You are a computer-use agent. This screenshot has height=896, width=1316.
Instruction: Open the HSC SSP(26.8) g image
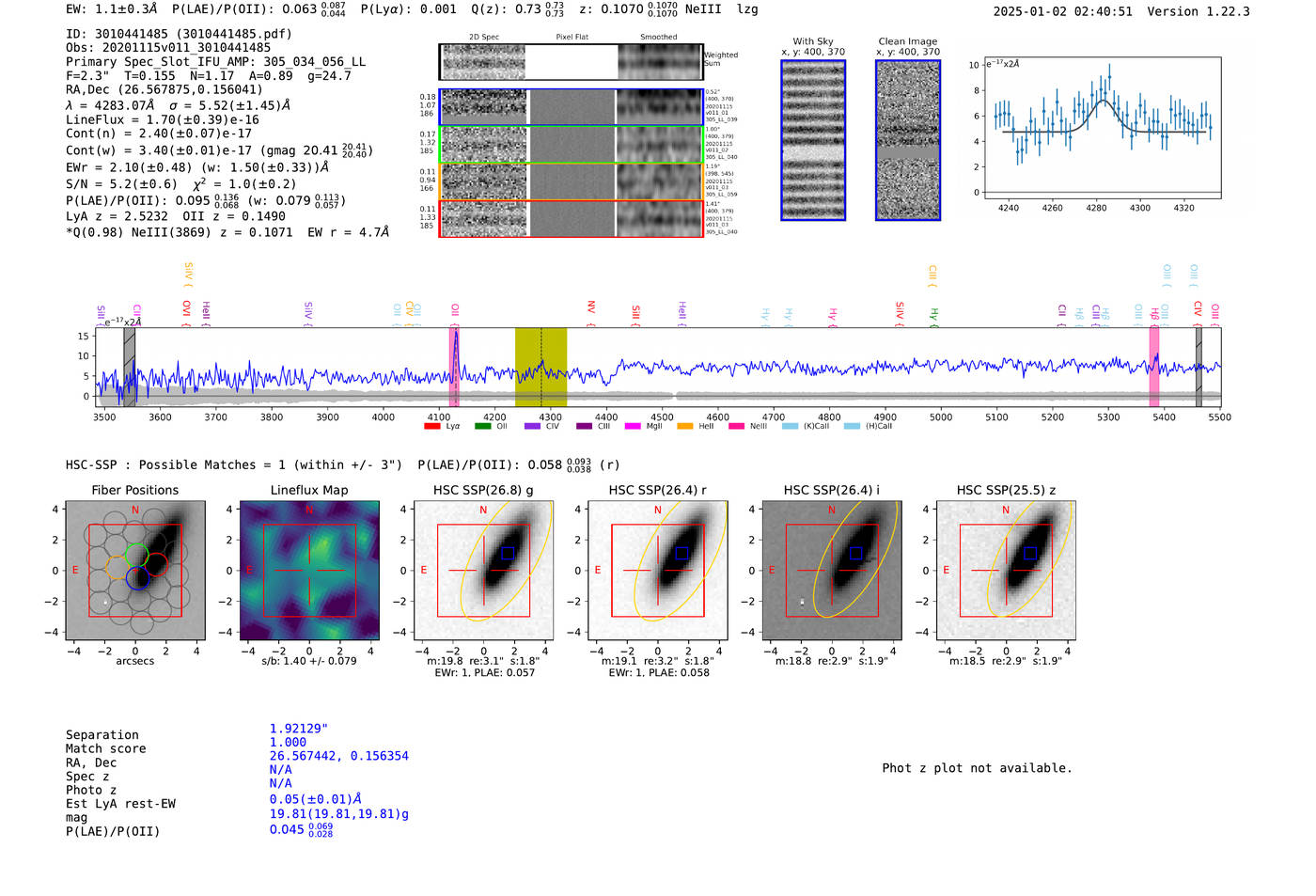click(484, 571)
